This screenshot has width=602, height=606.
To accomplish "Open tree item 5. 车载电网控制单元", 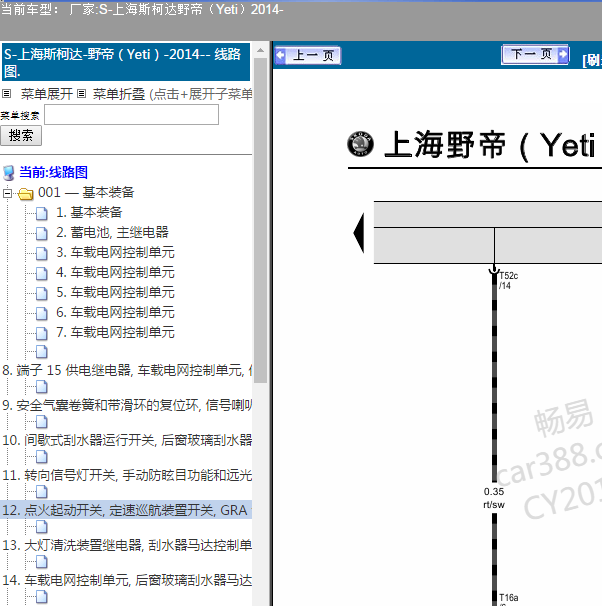I will point(115,293).
